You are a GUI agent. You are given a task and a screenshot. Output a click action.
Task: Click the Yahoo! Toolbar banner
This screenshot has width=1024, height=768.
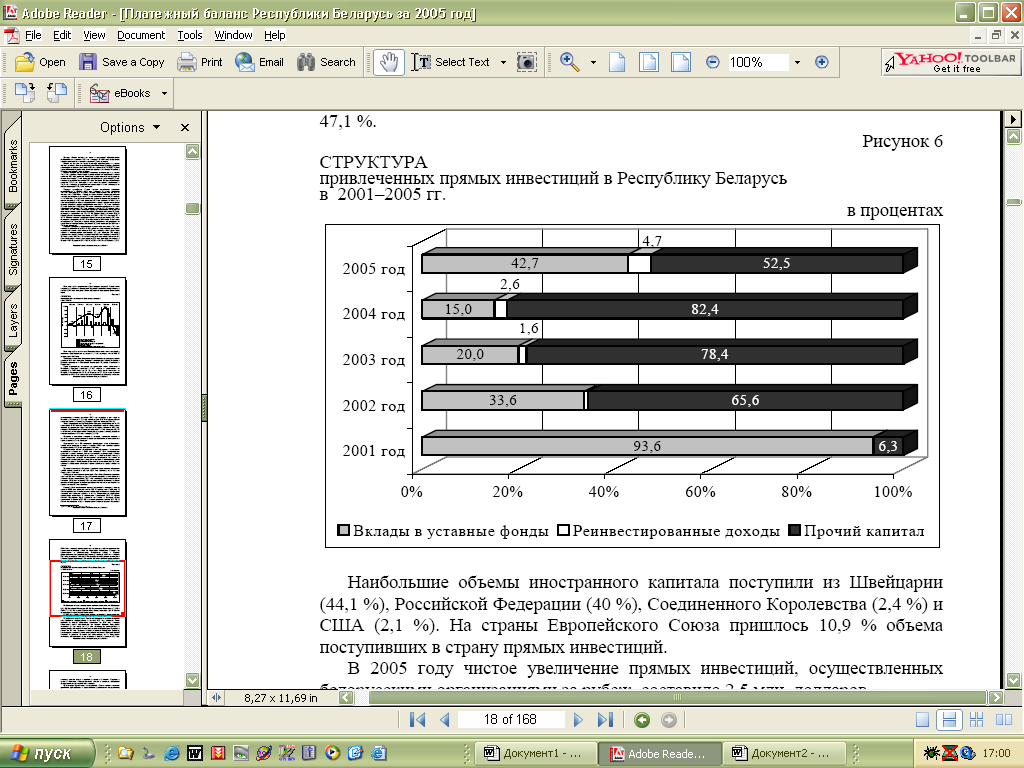(950, 62)
